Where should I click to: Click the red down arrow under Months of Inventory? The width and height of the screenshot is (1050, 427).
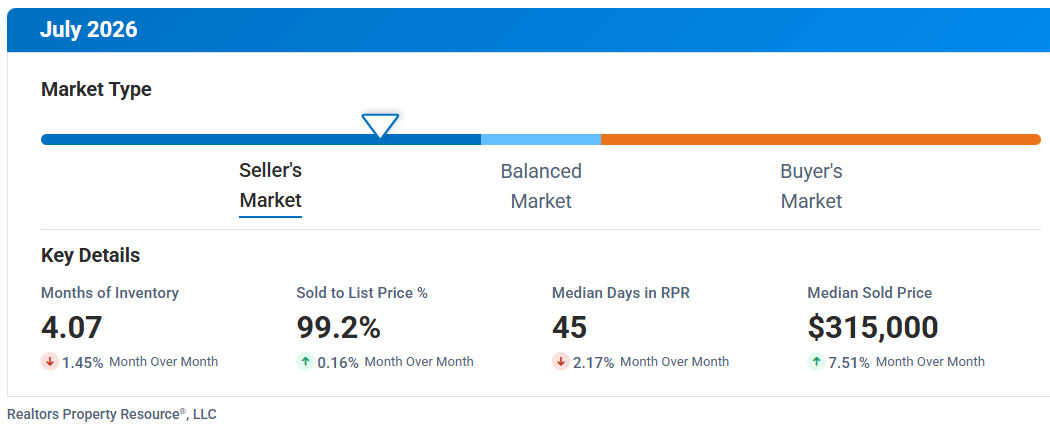(50, 362)
